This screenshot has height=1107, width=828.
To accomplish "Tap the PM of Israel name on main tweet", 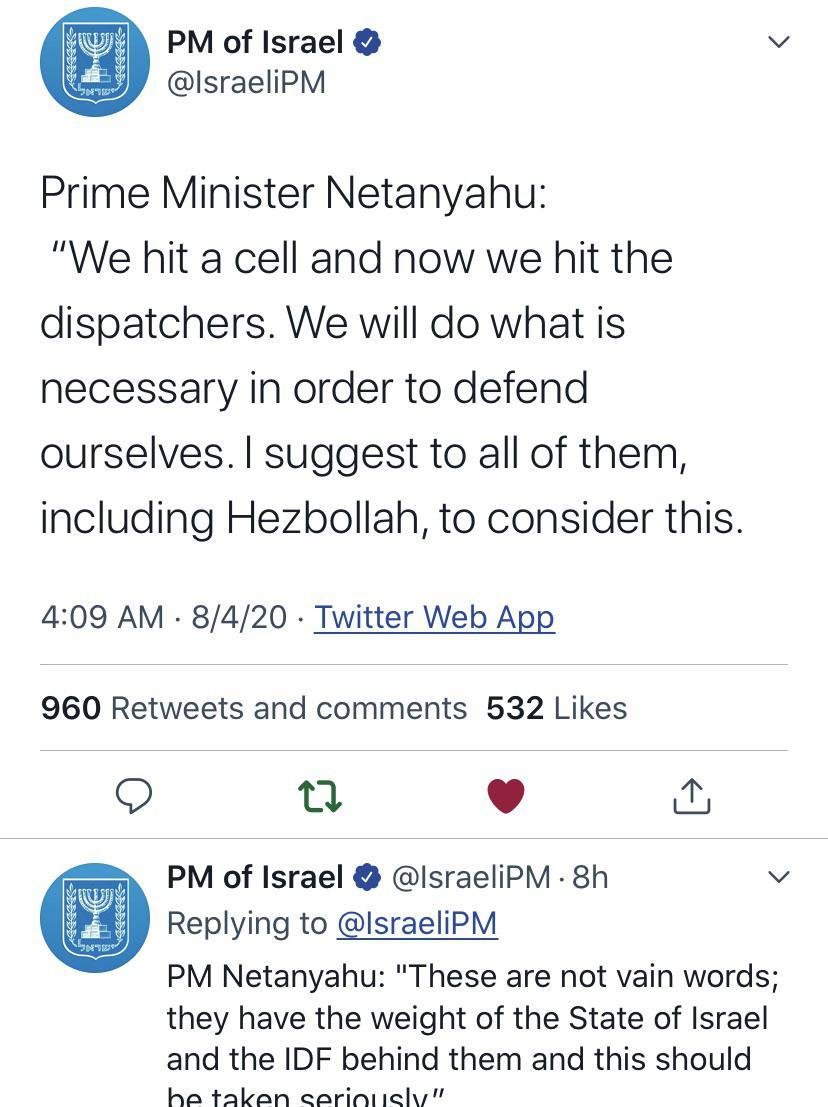I will click(255, 43).
